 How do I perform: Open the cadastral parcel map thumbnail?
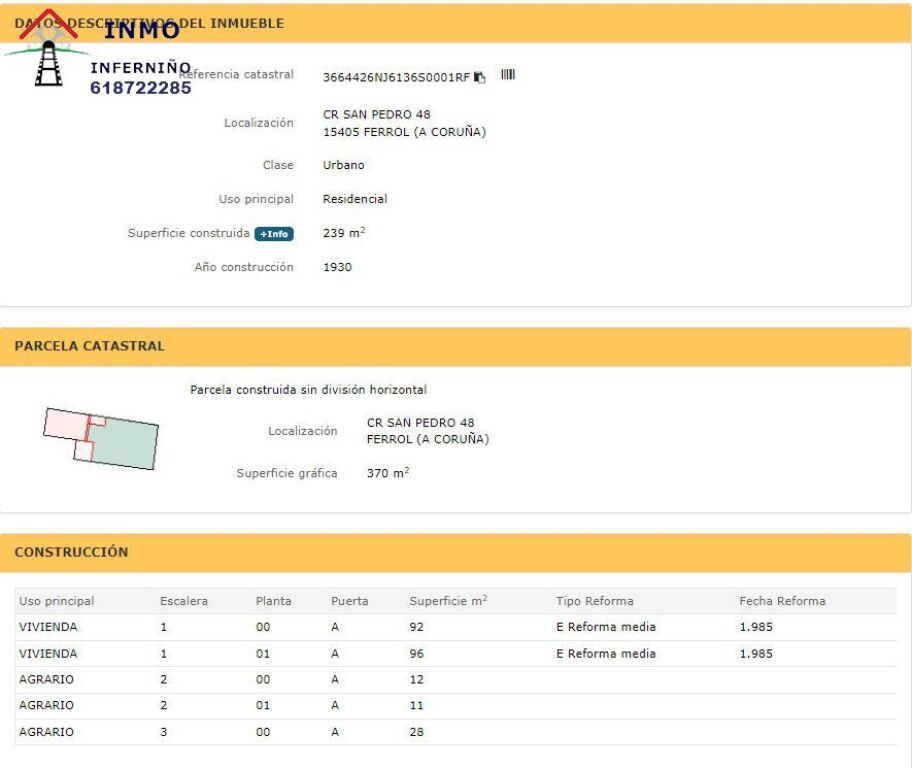point(101,438)
